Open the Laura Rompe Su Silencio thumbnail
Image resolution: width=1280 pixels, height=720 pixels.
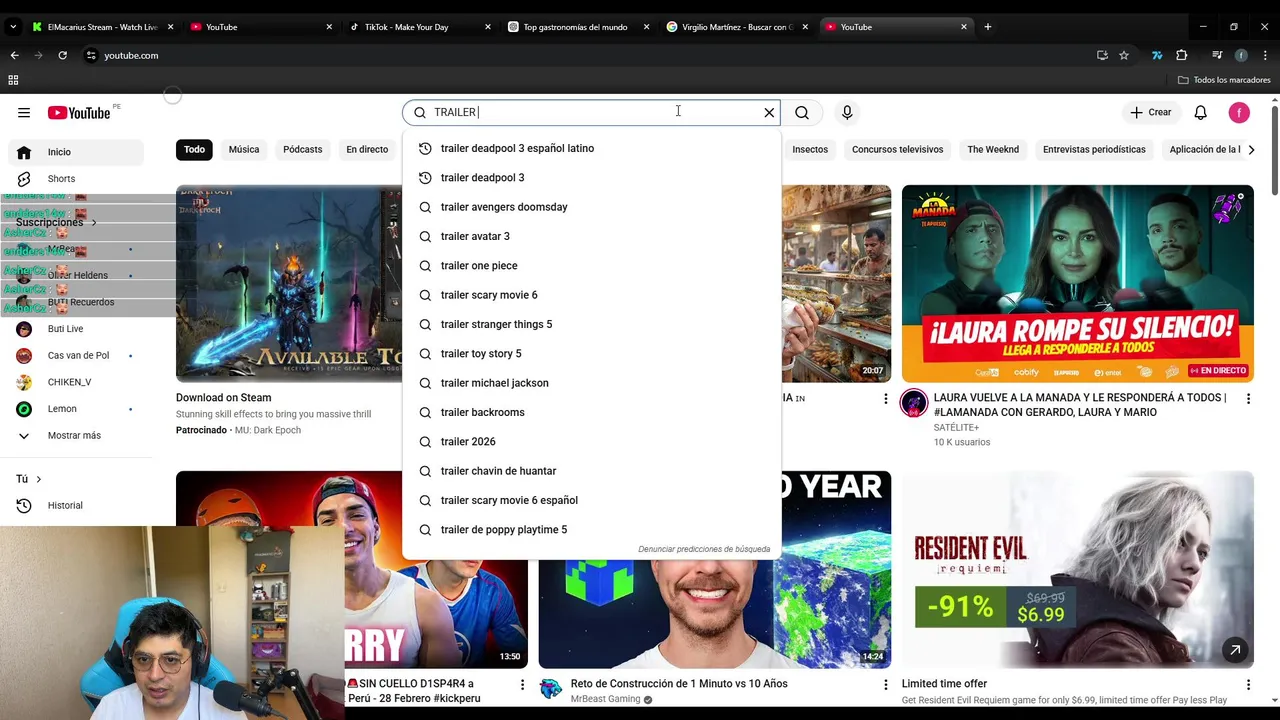1077,284
